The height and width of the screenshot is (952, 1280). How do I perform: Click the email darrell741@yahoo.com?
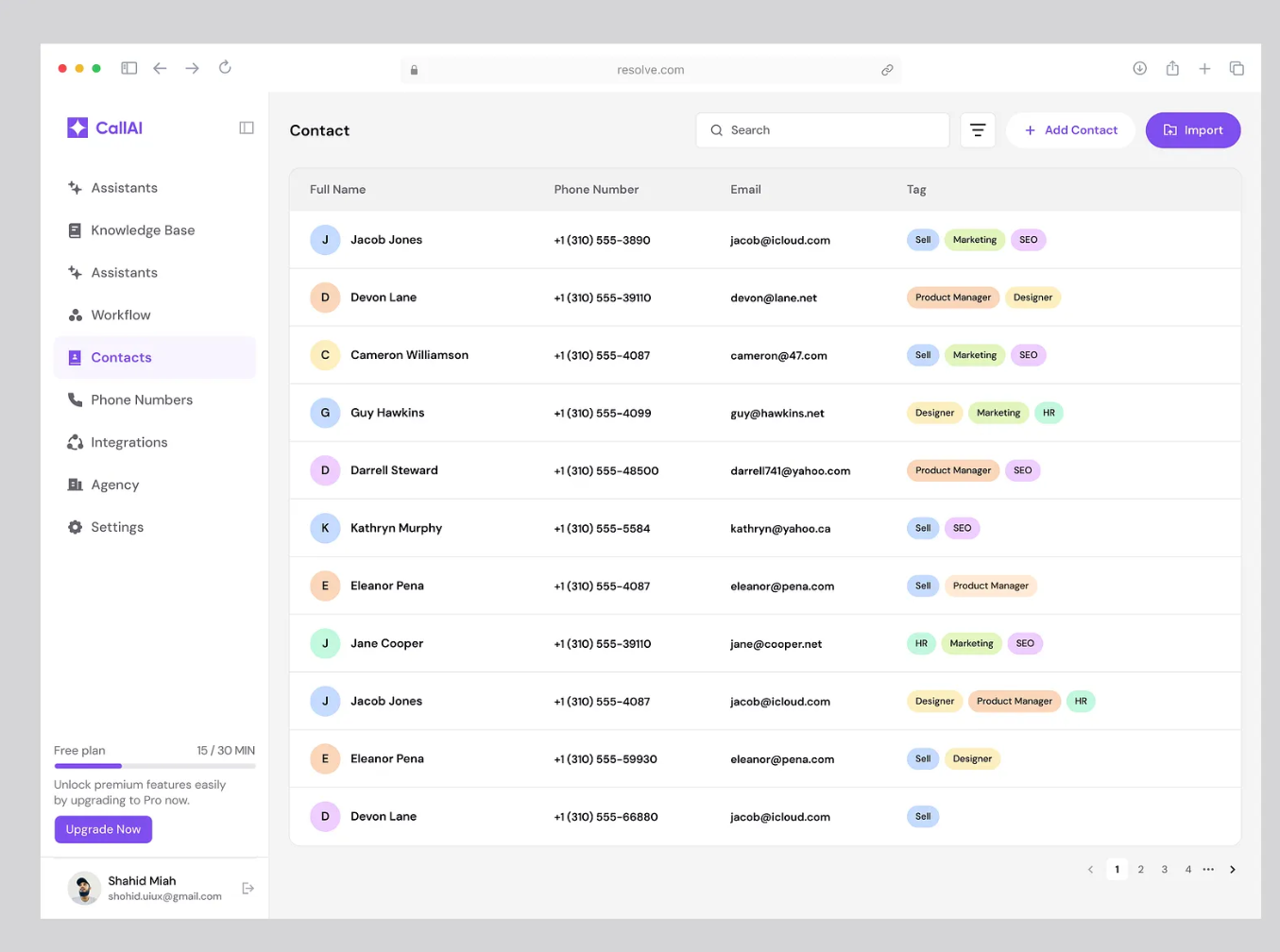[x=791, y=470]
